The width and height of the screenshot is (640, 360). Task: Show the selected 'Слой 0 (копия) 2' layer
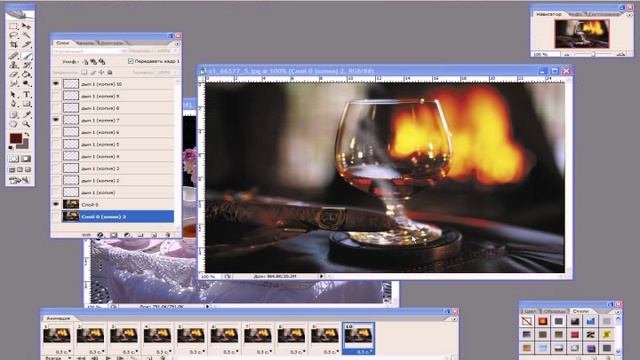(56, 217)
